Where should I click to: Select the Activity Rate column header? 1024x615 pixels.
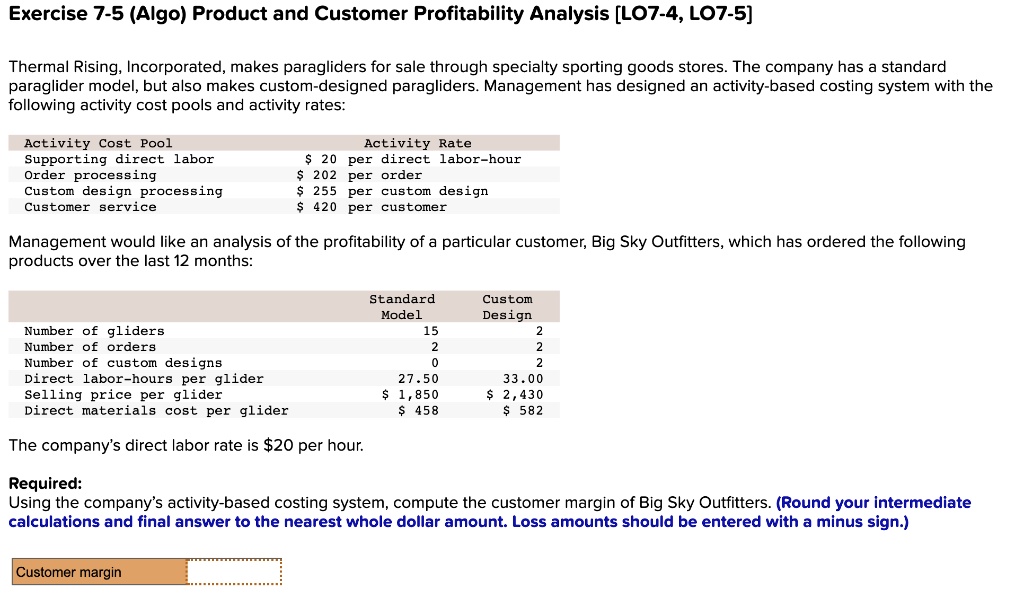tap(417, 143)
